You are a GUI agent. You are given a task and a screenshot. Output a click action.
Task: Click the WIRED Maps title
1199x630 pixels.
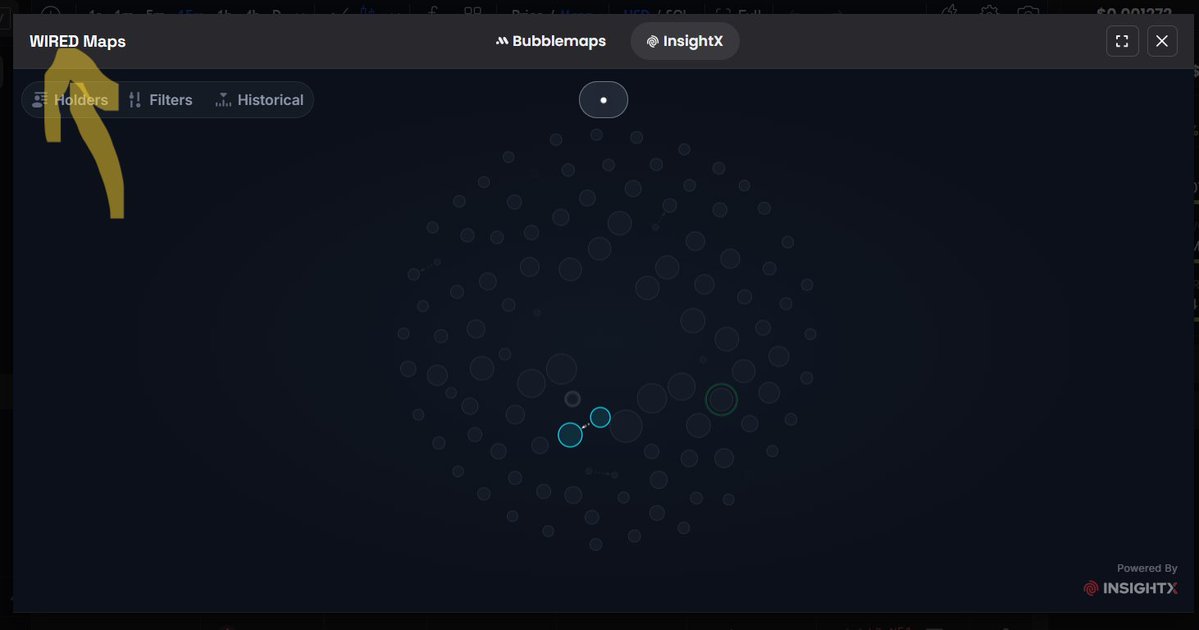77,41
